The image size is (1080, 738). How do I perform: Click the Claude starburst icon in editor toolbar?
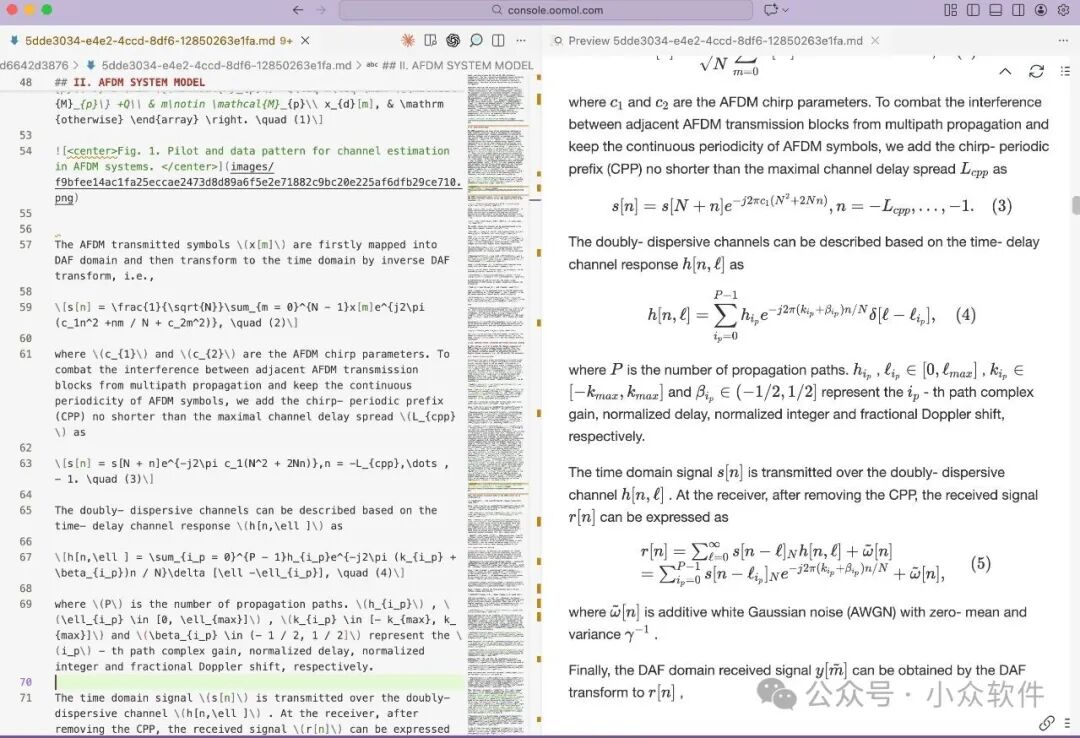pyautogui.click(x=408, y=41)
